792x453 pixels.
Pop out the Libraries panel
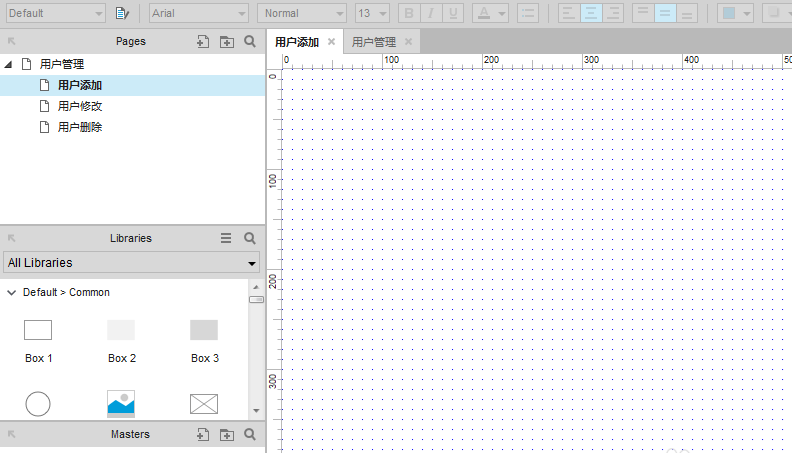point(12,238)
